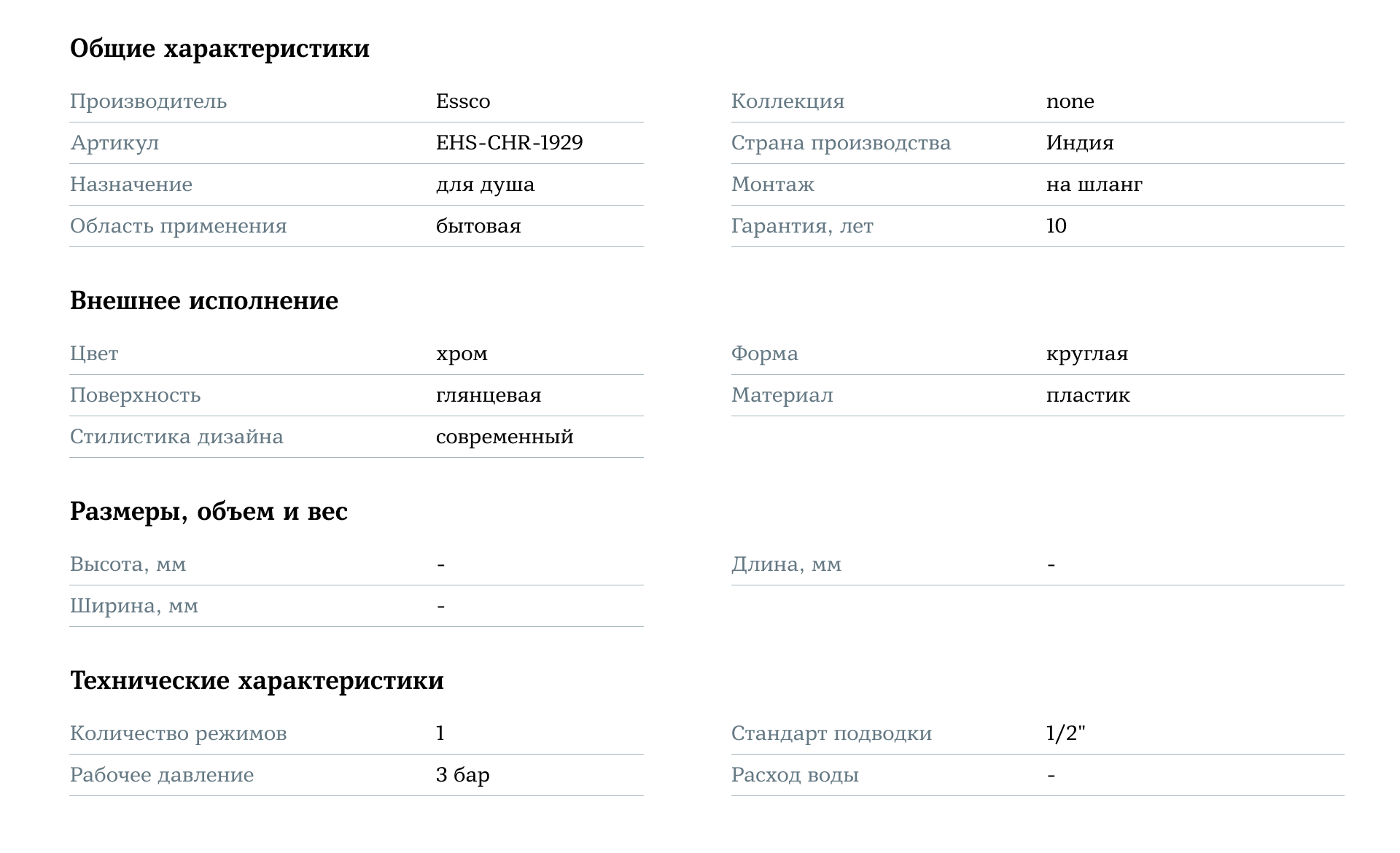1400x853 pixels.
Task: Click the Стандарт подводки 1/2" value
Action: pos(1065,733)
